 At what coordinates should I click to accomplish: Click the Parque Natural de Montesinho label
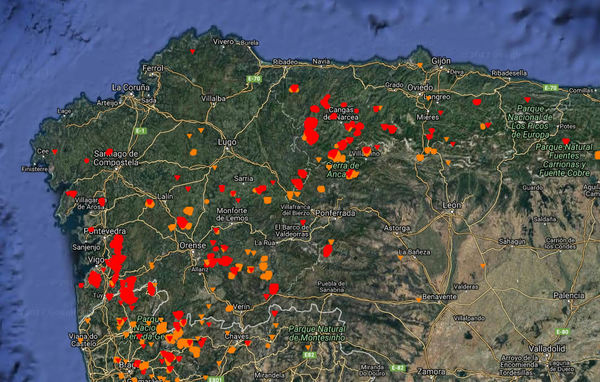coord(317,333)
